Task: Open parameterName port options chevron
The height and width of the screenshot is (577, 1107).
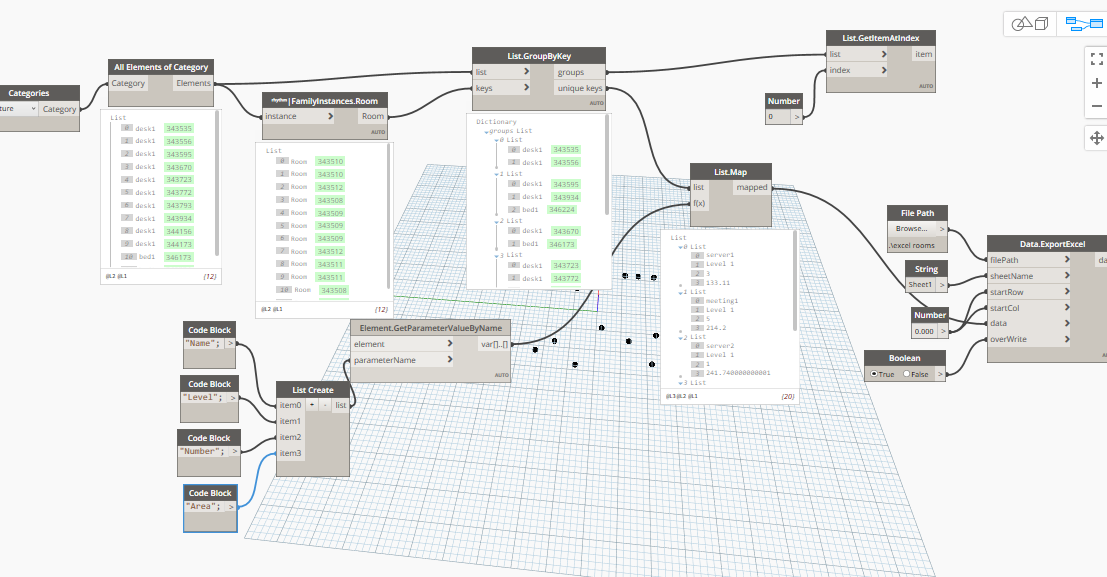Action: point(450,359)
